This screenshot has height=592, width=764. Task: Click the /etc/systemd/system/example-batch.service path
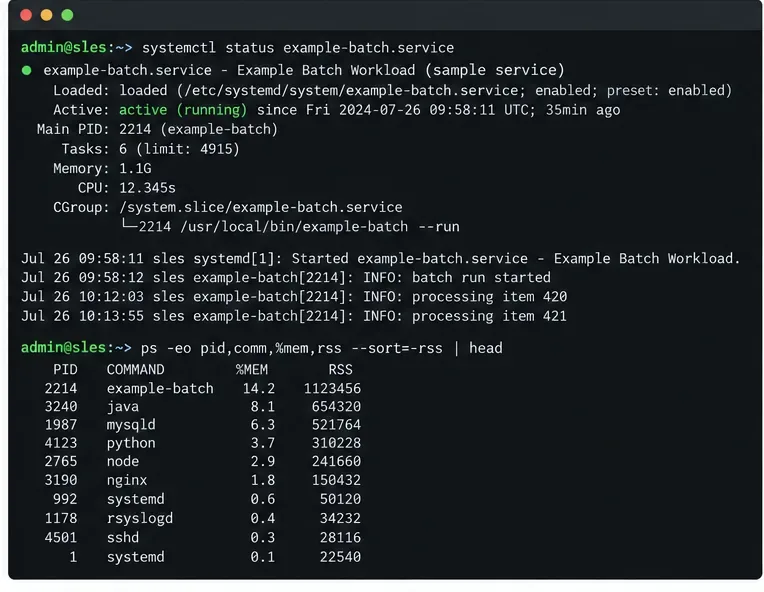pyautogui.click(x=351, y=91)
